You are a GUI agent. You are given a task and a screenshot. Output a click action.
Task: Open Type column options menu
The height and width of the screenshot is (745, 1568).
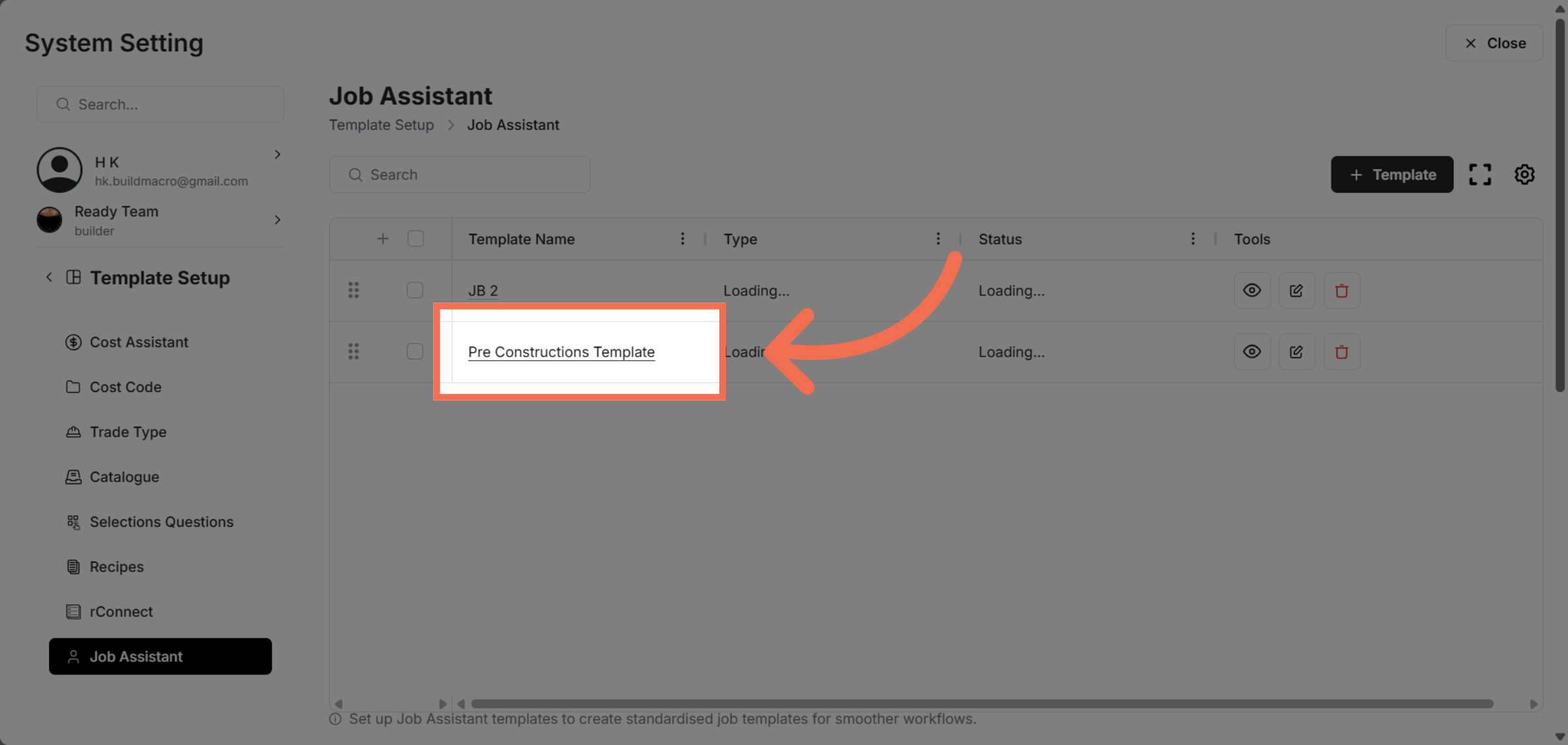(x=938, y=239)
